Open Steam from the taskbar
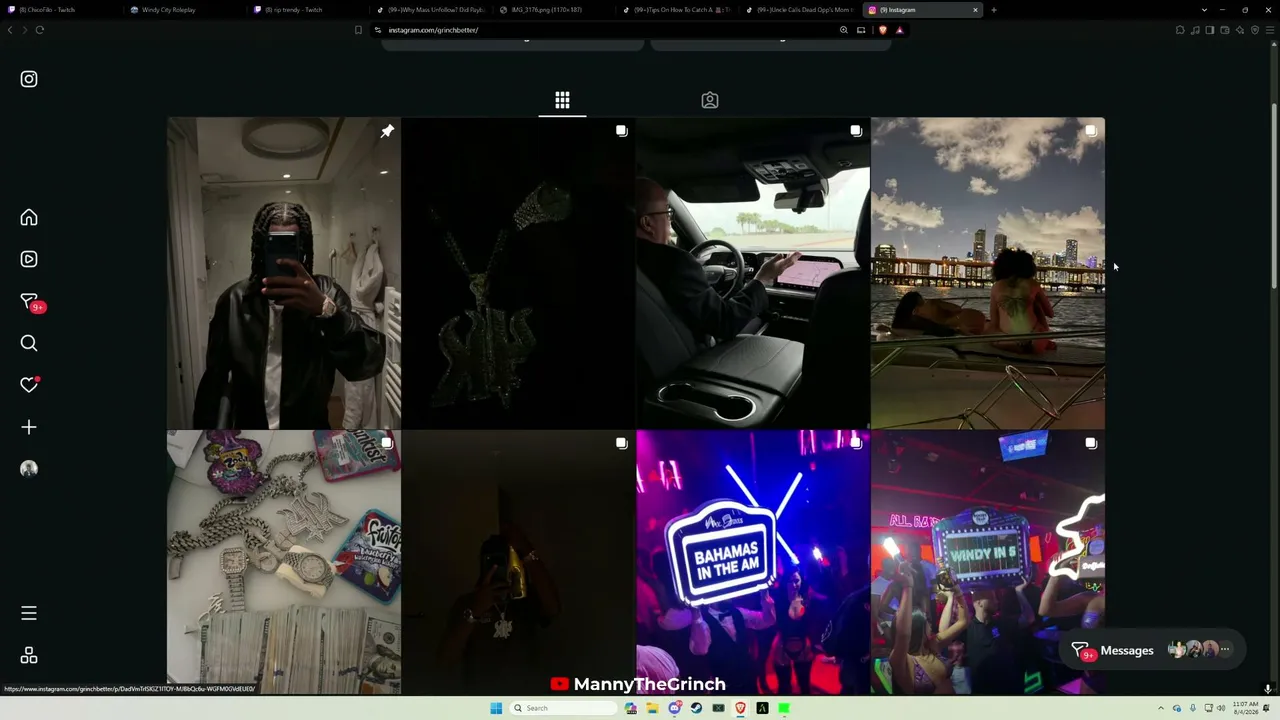 pos(696,708)
